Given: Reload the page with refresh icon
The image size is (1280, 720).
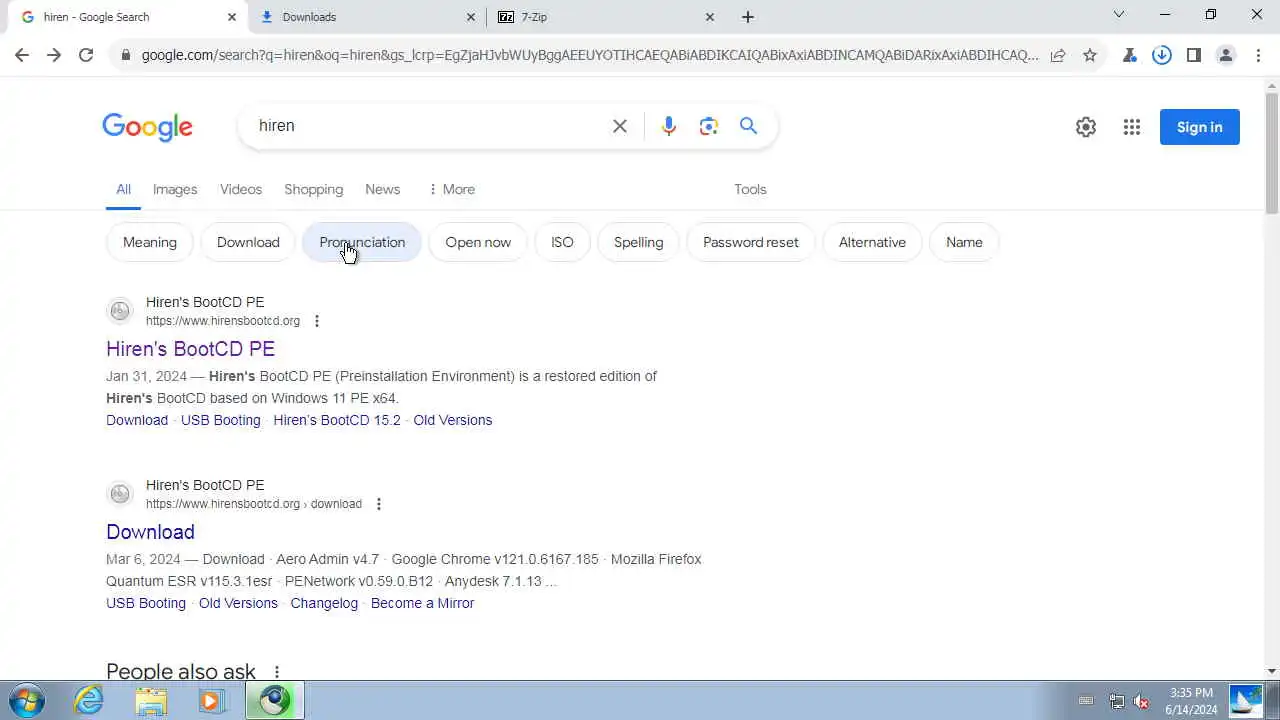Looking at the screenshot, I should [x=86, y=55].
